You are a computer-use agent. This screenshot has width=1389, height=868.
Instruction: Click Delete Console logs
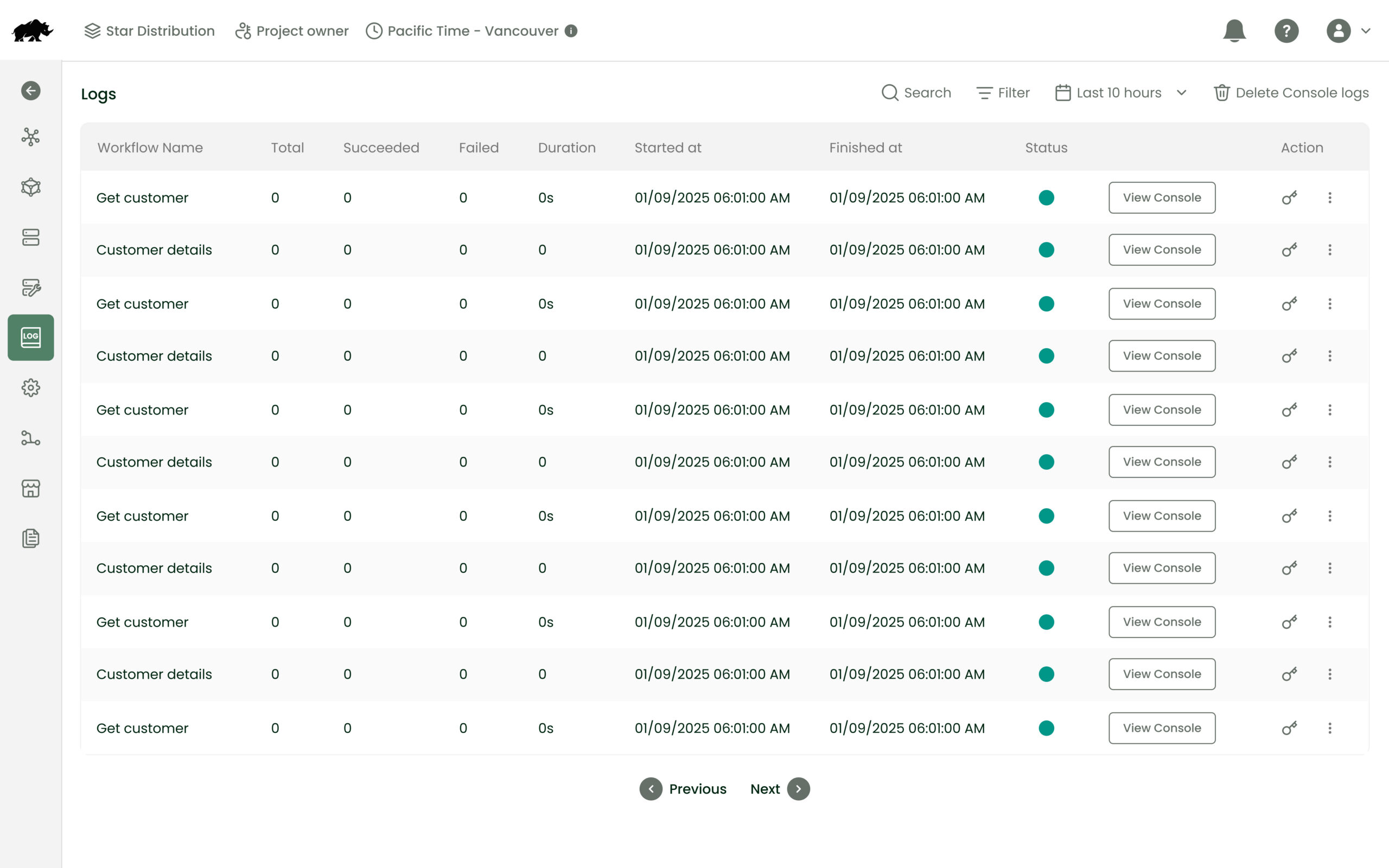pos(1291,93)
